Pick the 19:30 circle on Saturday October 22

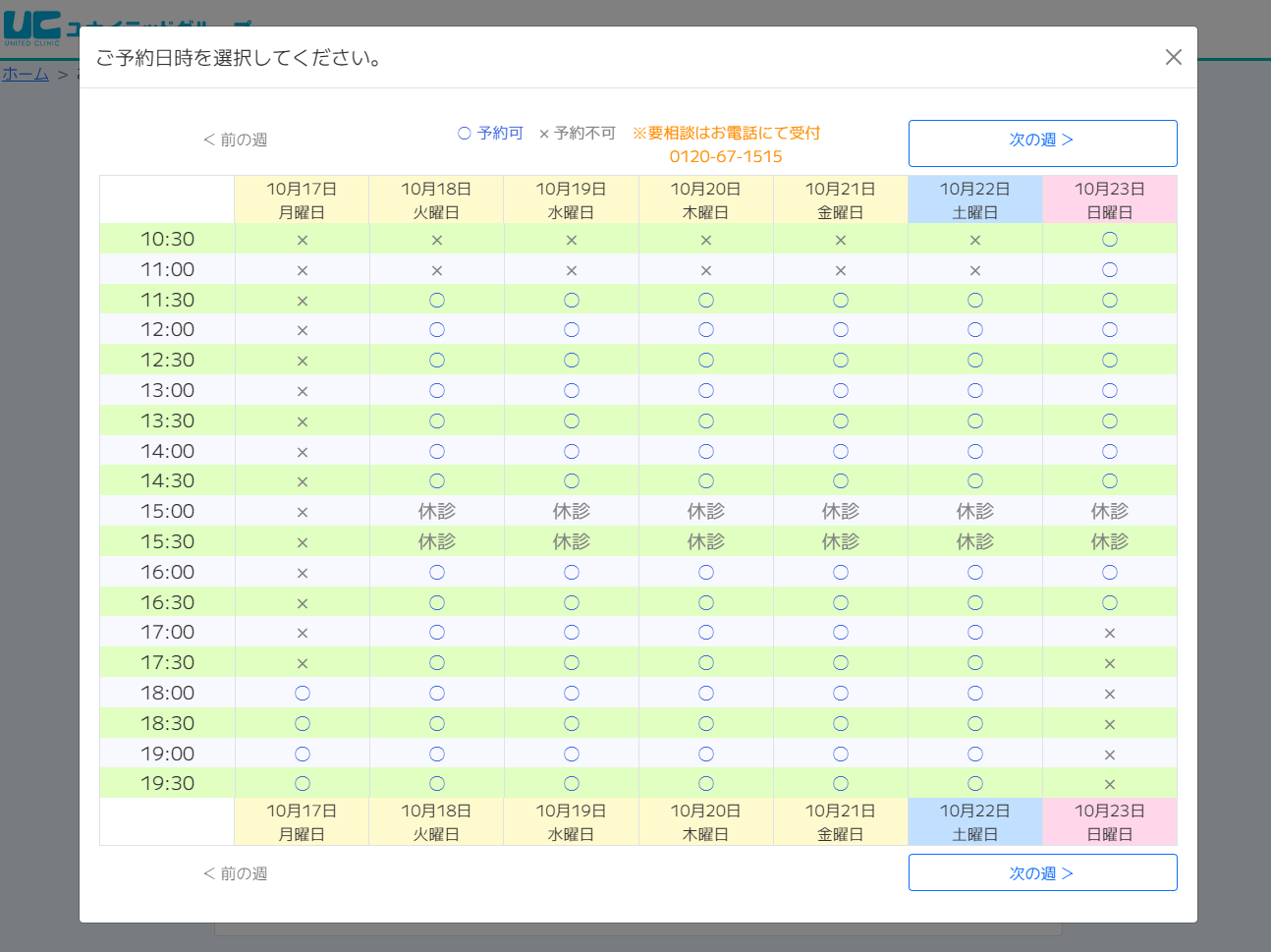click(975, 784)
